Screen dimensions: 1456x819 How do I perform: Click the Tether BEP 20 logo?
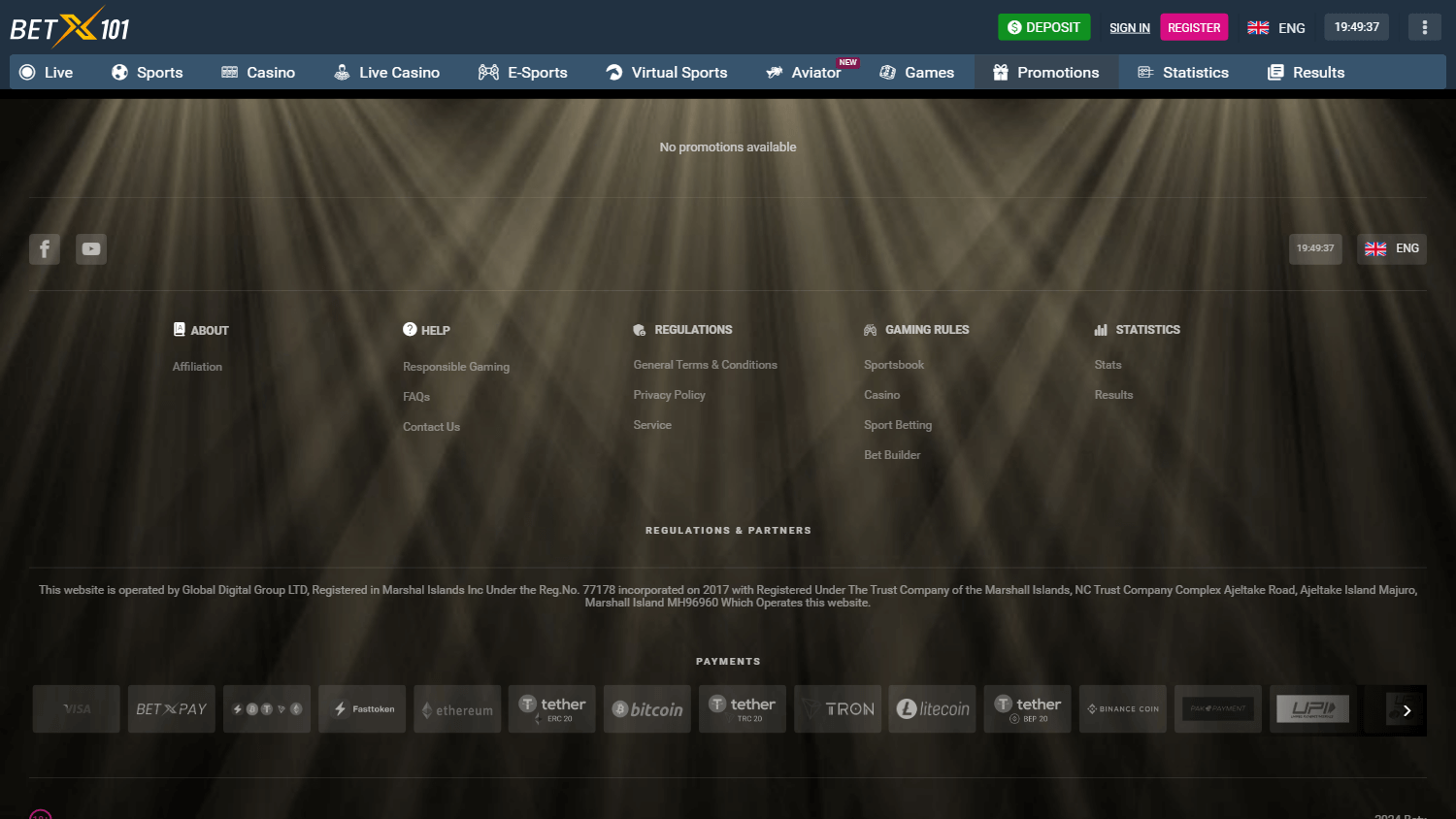(1028, 709)
